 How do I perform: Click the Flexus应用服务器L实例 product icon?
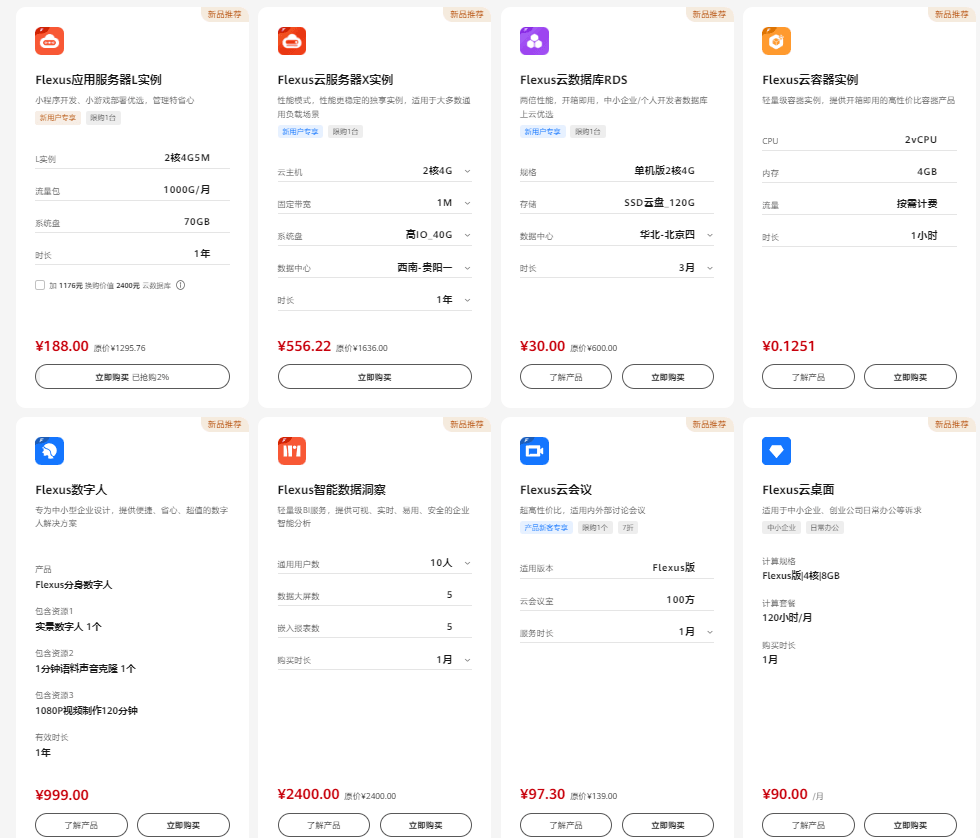[x=49, y=41]
